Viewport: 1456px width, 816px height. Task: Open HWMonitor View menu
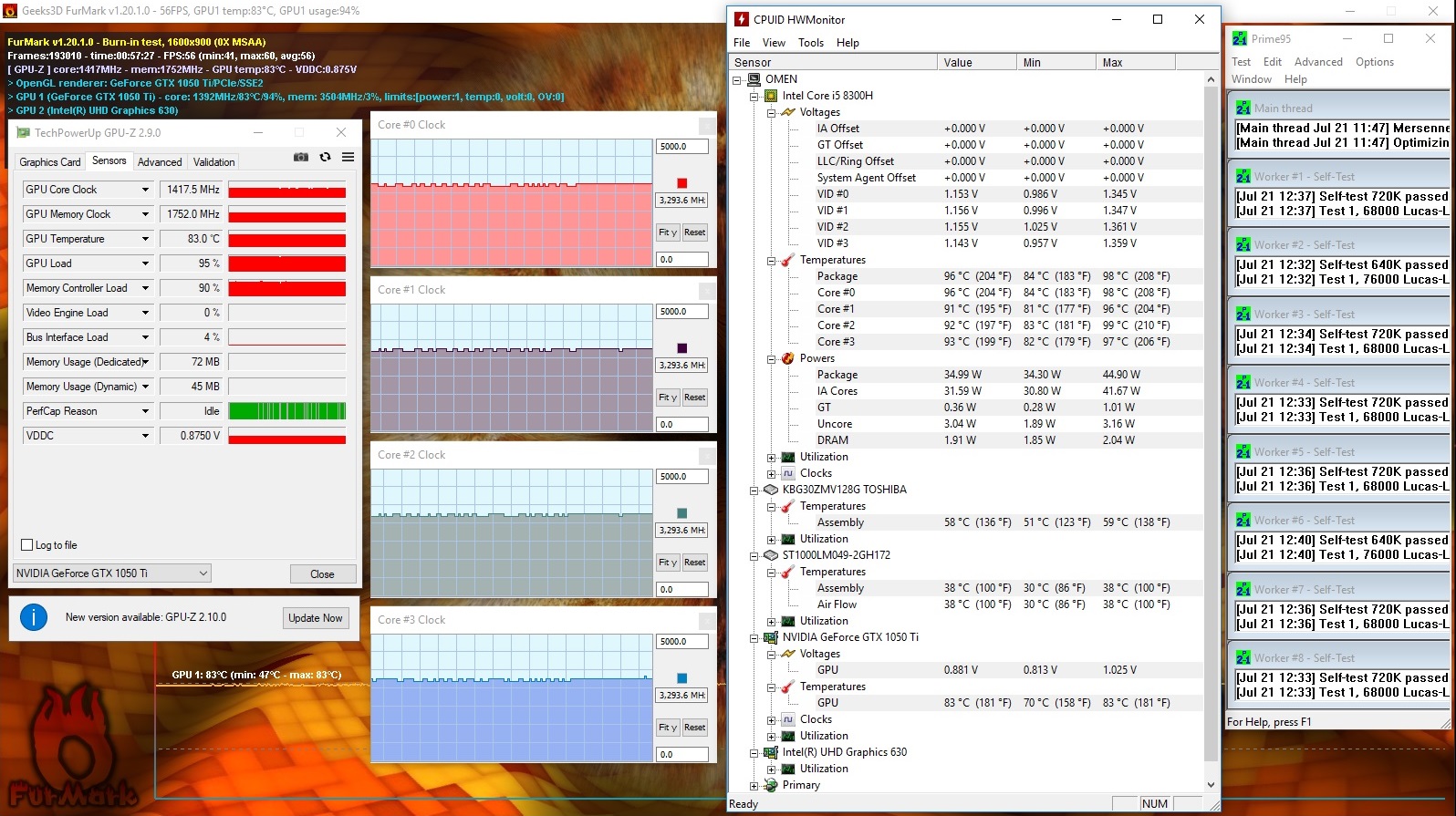[774, 43]
